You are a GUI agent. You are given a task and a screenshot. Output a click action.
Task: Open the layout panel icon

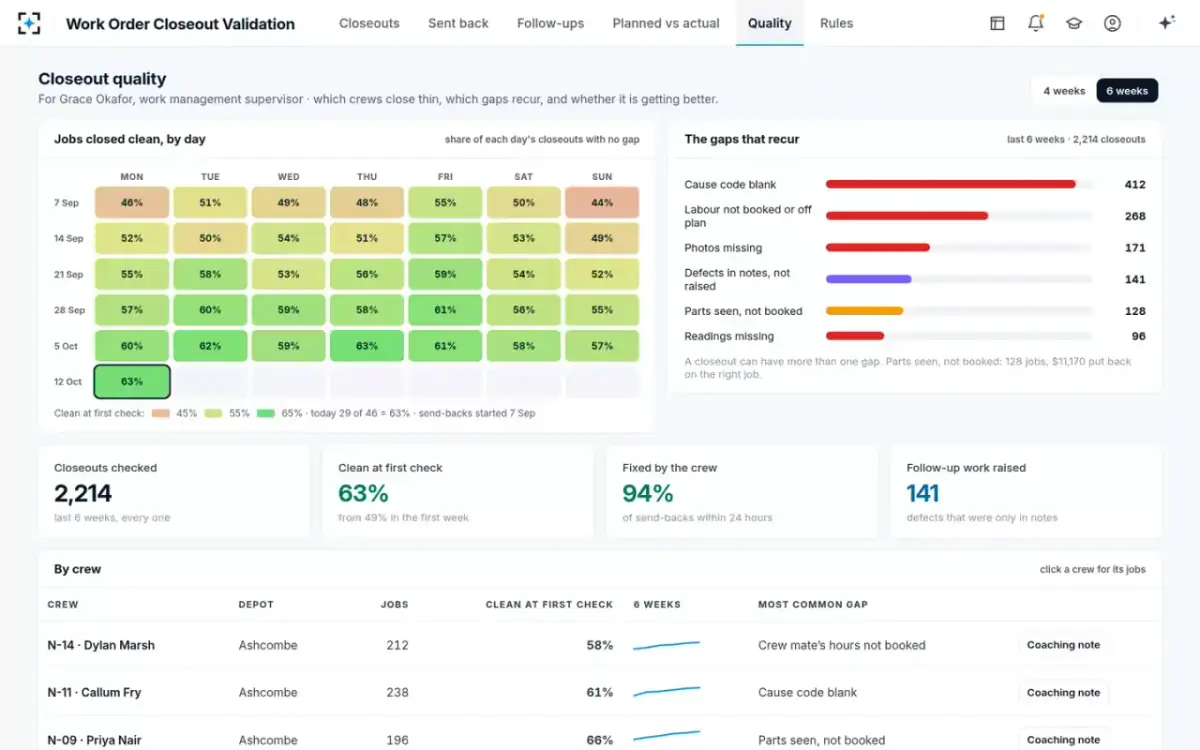tap(997, 23)
